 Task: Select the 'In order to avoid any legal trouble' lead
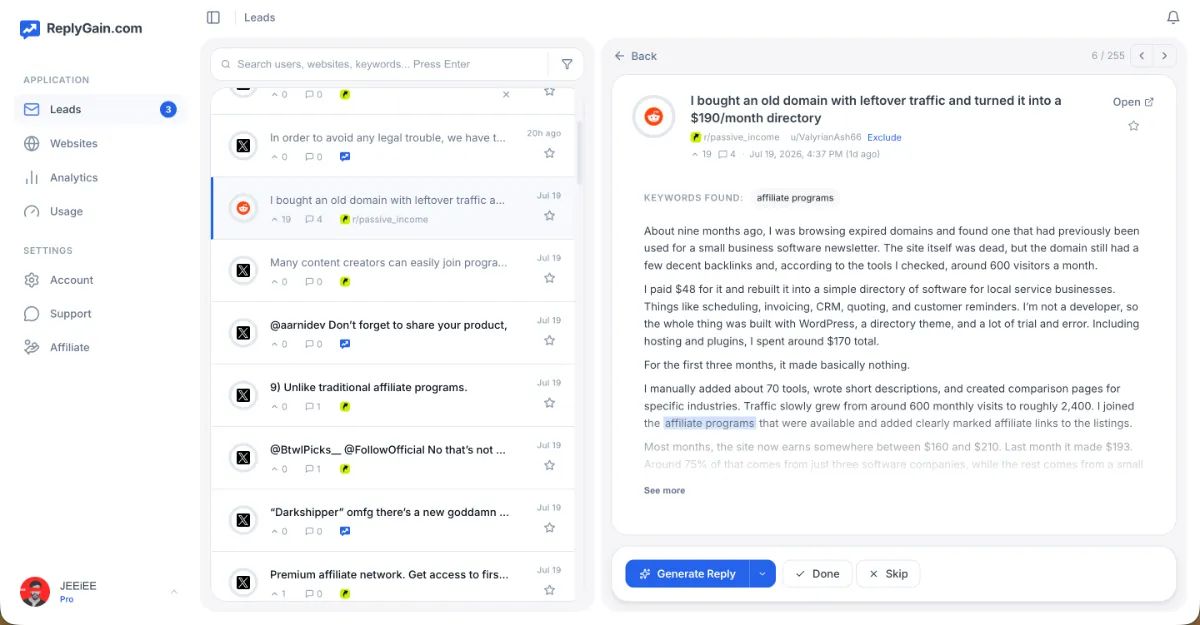point(393,146)
